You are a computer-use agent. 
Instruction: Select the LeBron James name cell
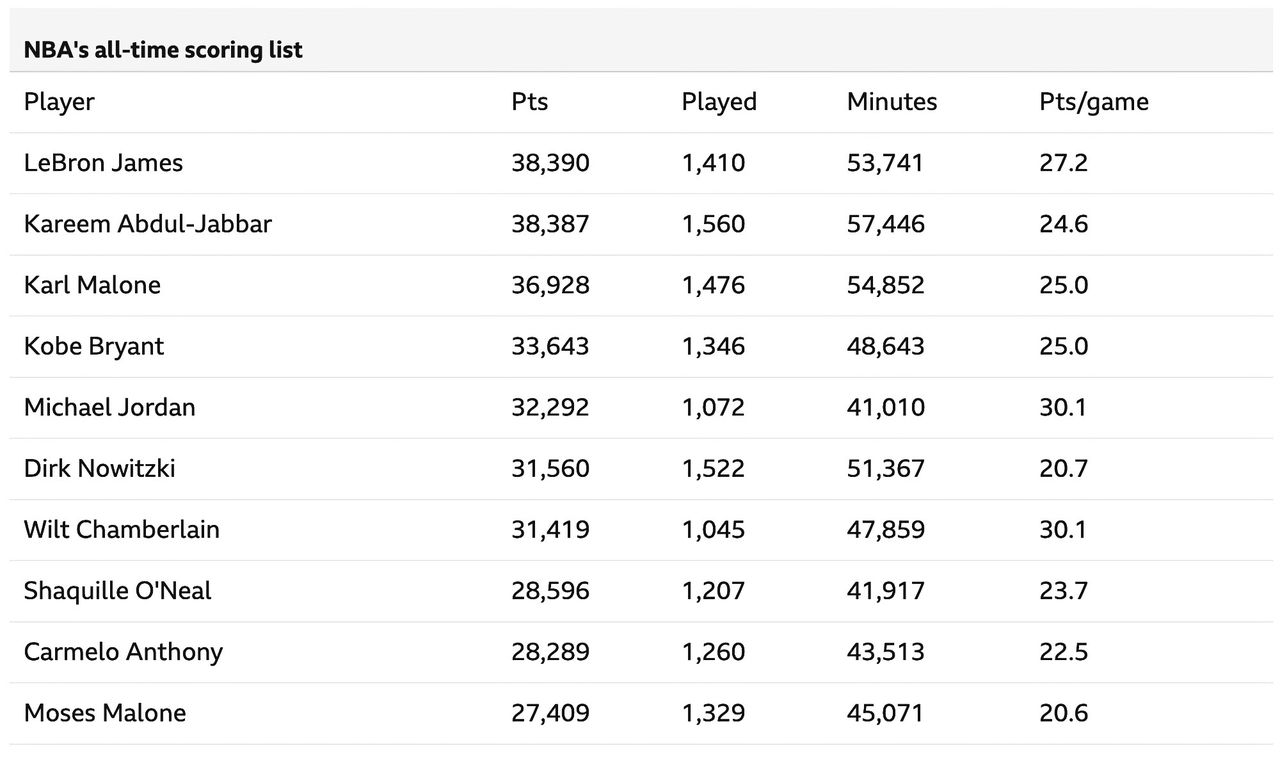[103, 163]
